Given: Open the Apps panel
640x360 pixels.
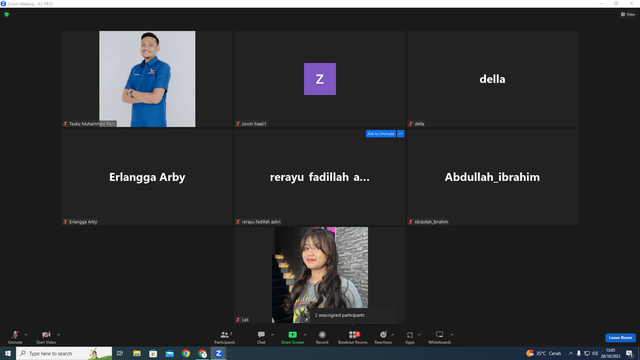Looking at the screenshot, I should coord(410,337).
